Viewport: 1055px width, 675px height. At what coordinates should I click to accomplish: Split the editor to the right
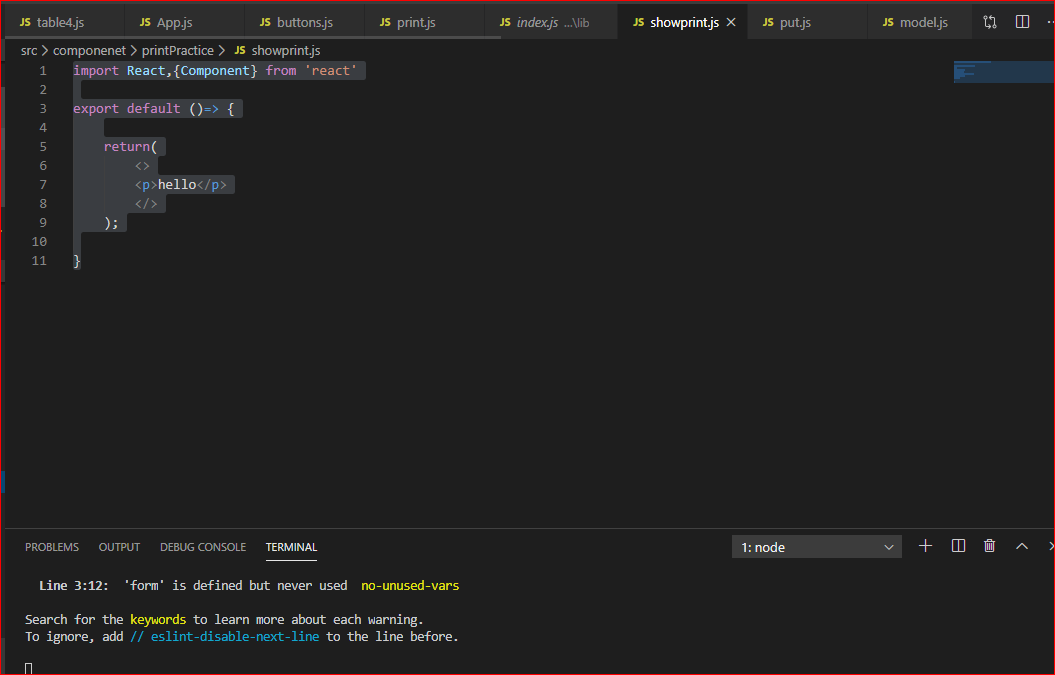[1022, 22]
